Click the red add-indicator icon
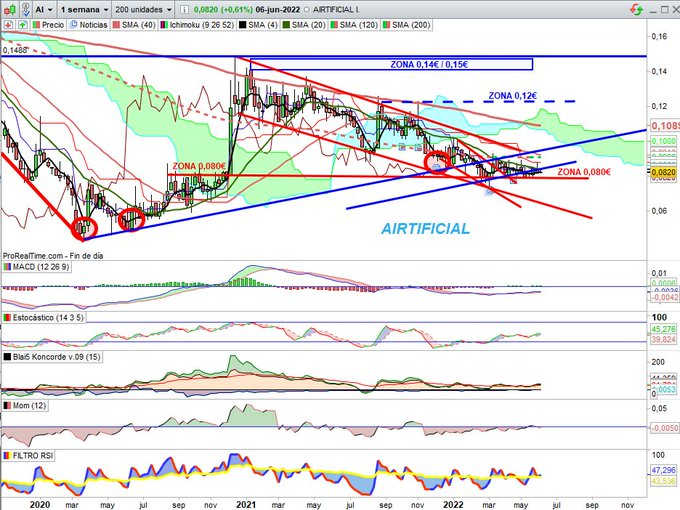The width and height of the screenshot is (680, 510). click(8, 25)
